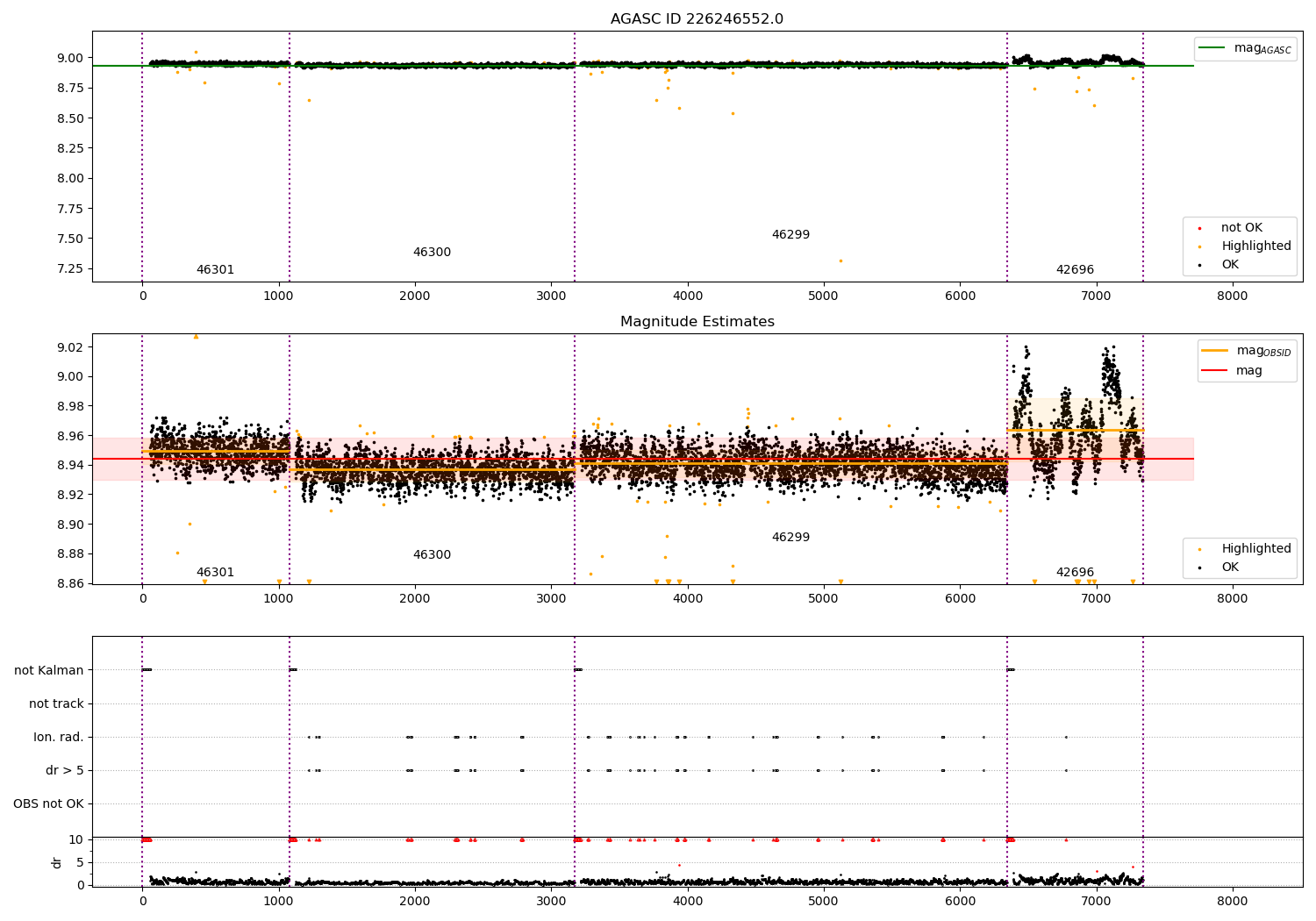Select the mag OBSID orange line legend entry

(x=1247, y=351)
